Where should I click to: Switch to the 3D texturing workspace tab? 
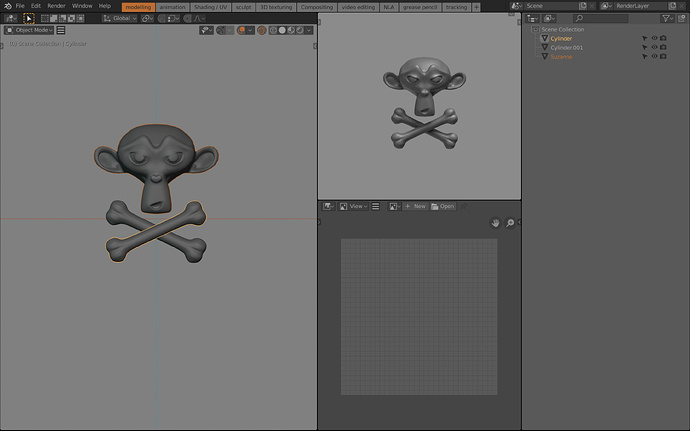(x=276, y=7)
